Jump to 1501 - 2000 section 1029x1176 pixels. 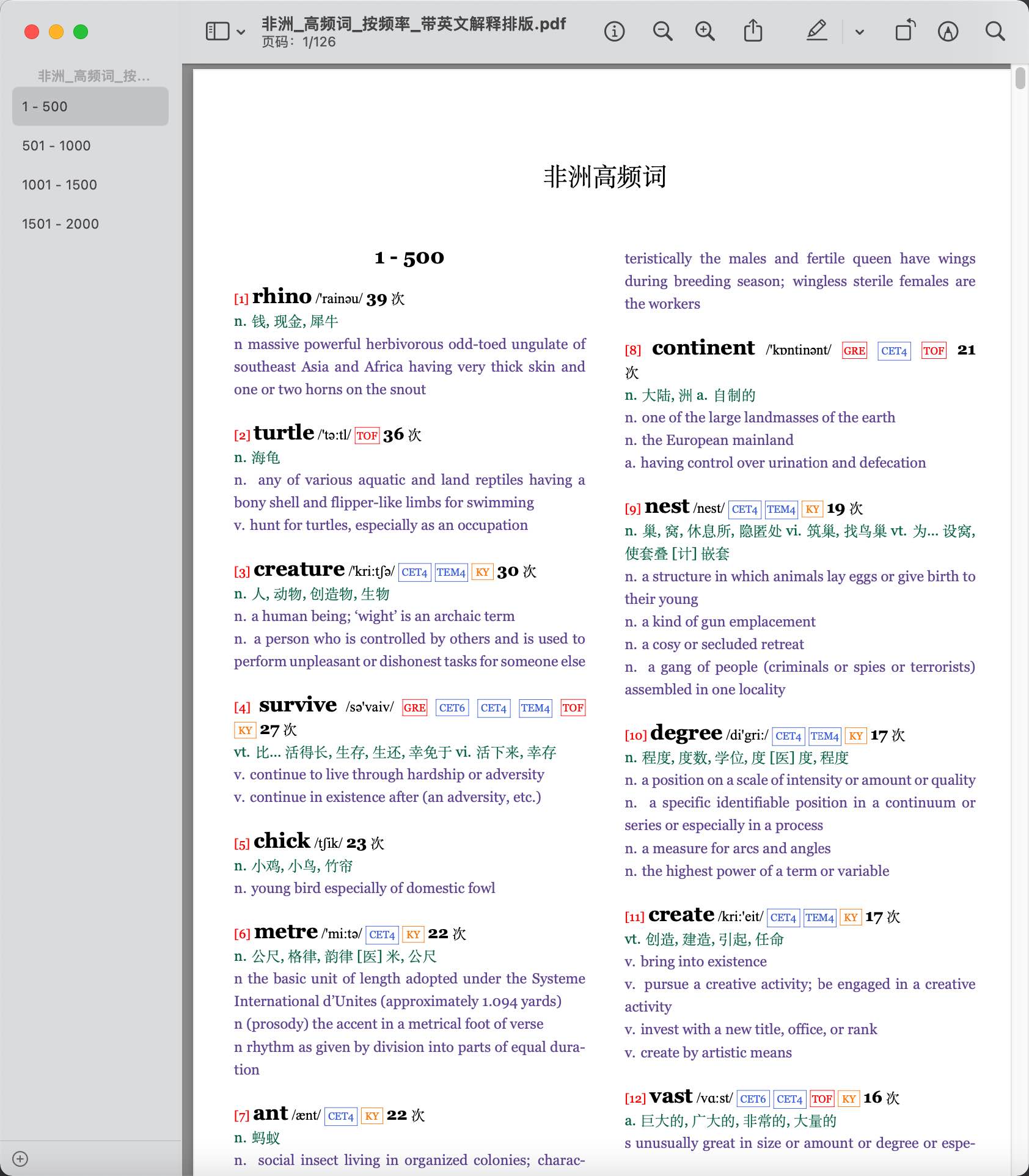coord(90,224)
